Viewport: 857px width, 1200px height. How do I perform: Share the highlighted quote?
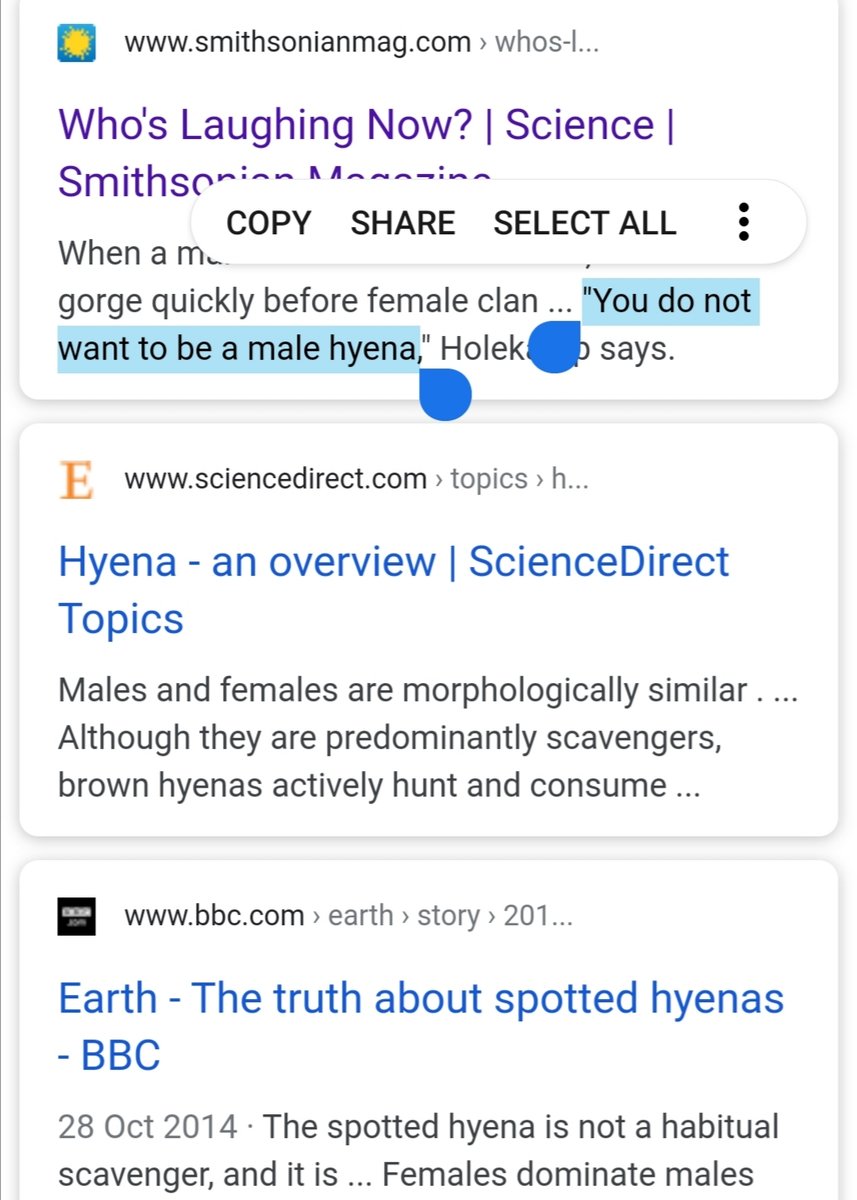(402, 222)
